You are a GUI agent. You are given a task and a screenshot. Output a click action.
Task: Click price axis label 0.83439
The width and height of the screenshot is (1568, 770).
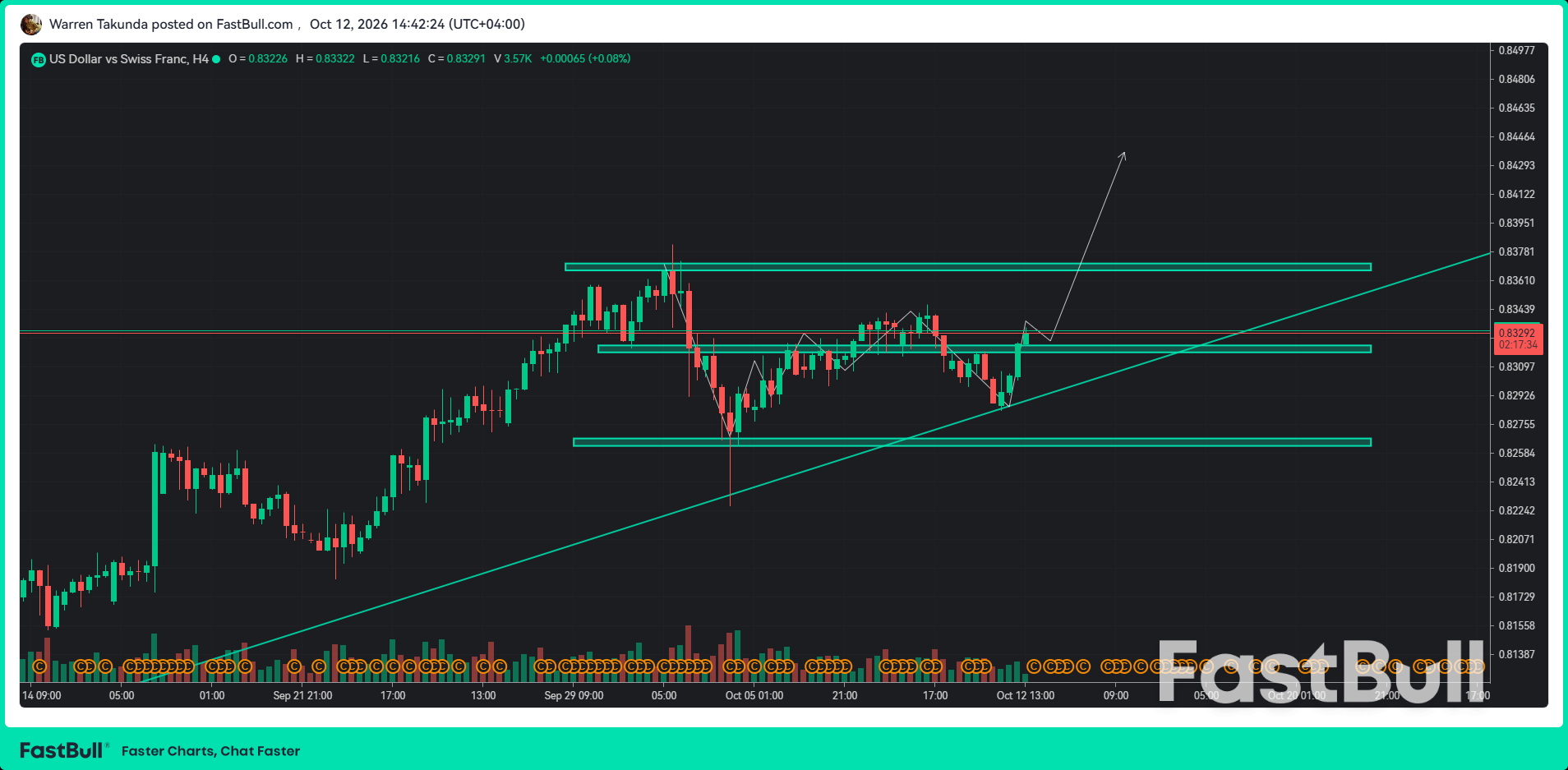1516,309
